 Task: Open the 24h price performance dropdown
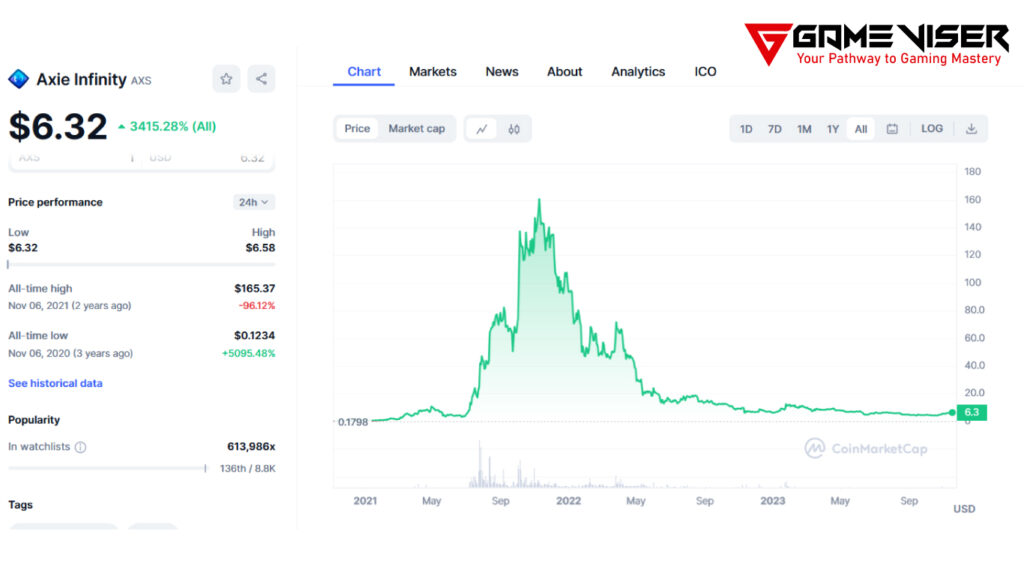pos(253,202)
